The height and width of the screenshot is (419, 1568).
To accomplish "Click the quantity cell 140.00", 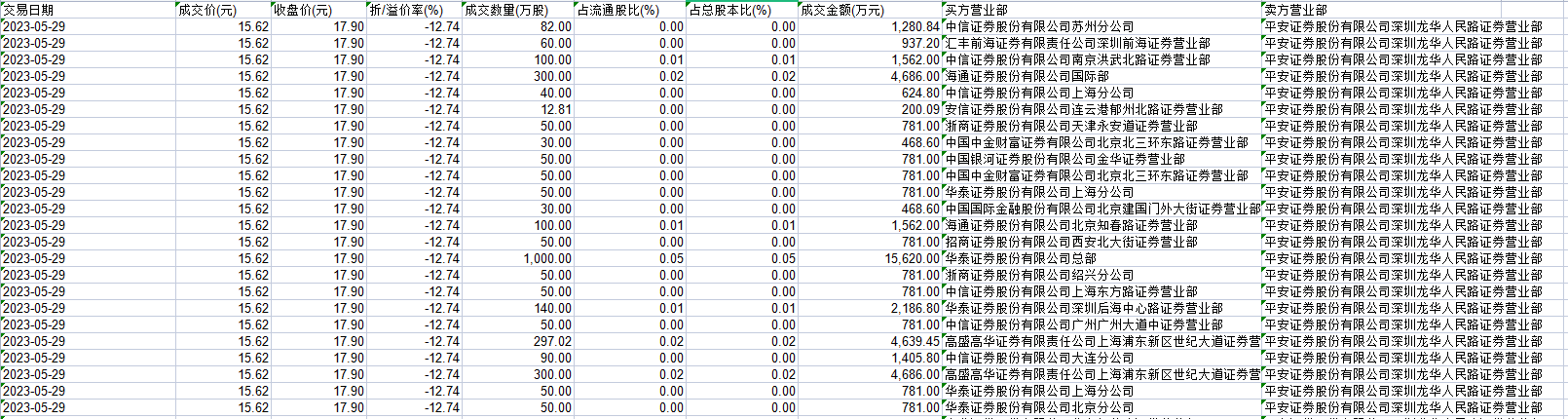I will (x=517, y=309).
